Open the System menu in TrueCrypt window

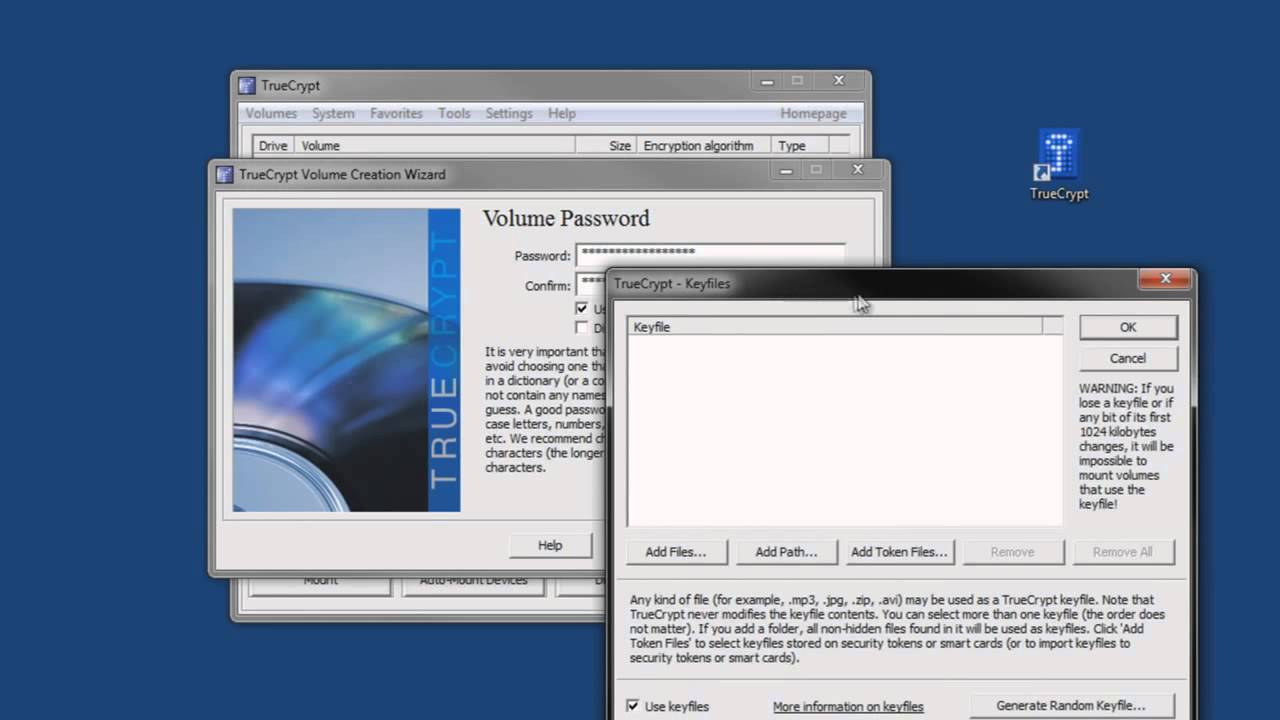[x=333, y=114]
